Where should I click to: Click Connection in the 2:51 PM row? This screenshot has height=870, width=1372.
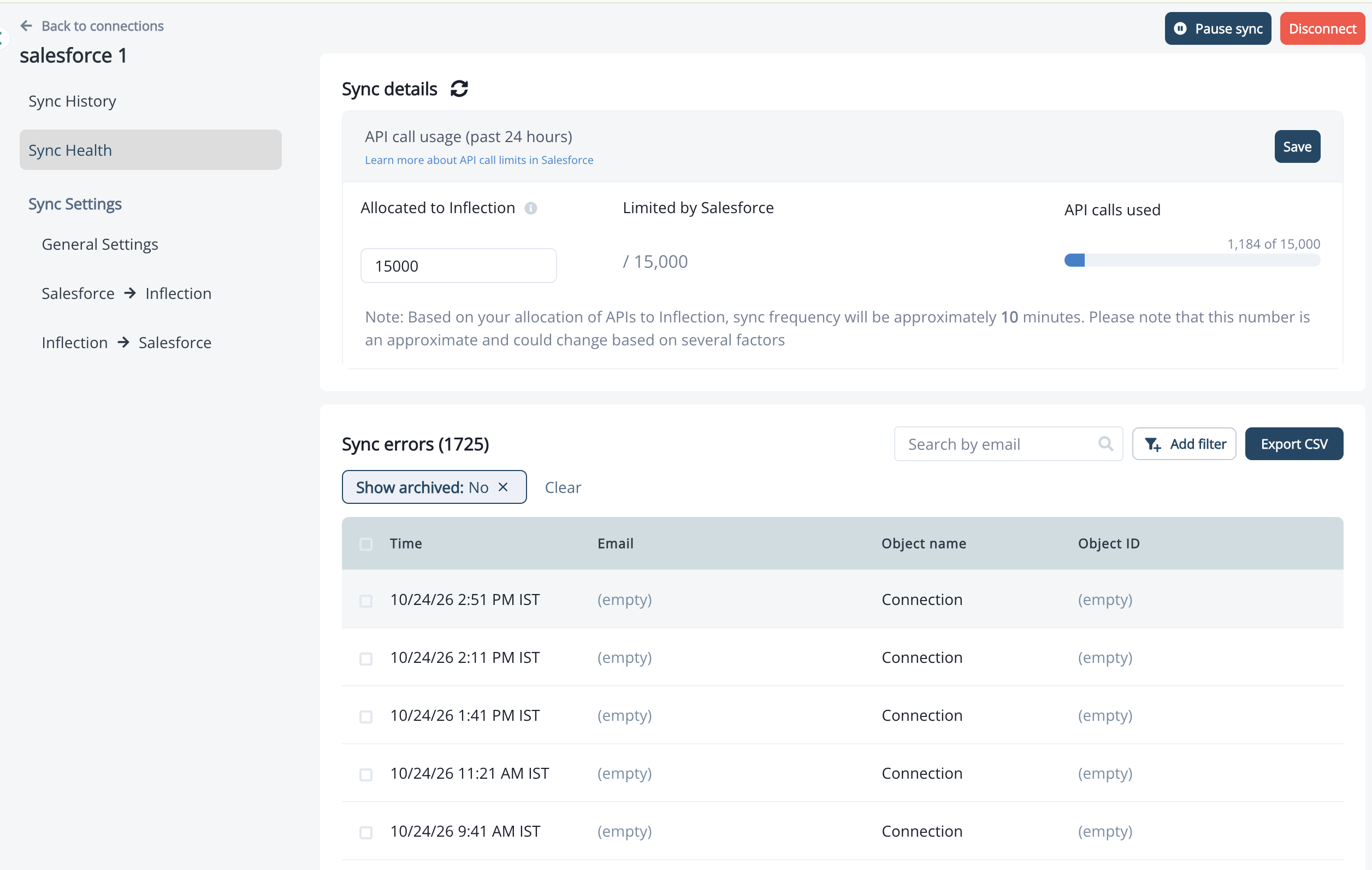tap(922, 599)
